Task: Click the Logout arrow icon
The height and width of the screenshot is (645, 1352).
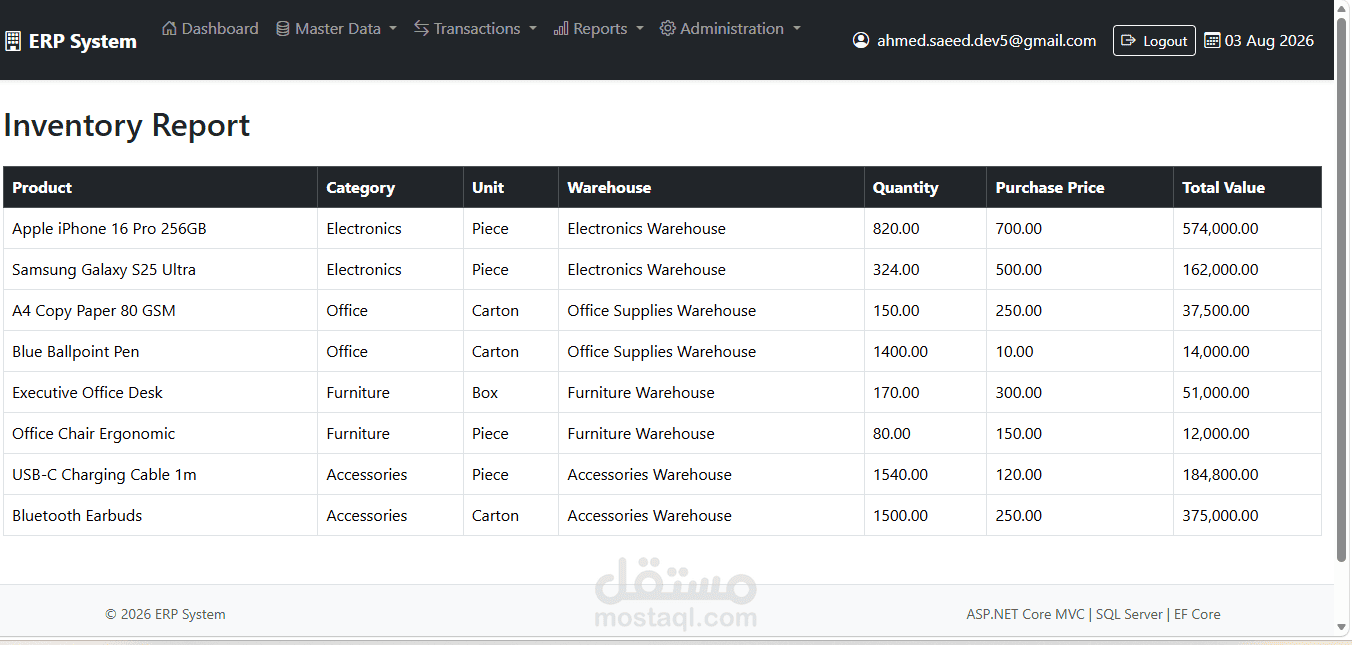Action: coord(1129,40)
